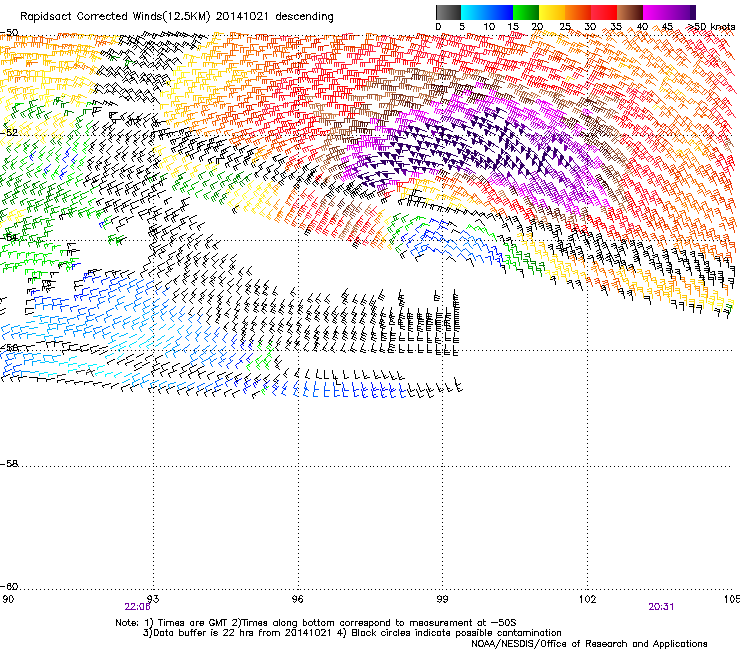This screenshot has width=740, height=650.
Task: Choose the brown 35-40 knots legend color
Action: [630, 12]
